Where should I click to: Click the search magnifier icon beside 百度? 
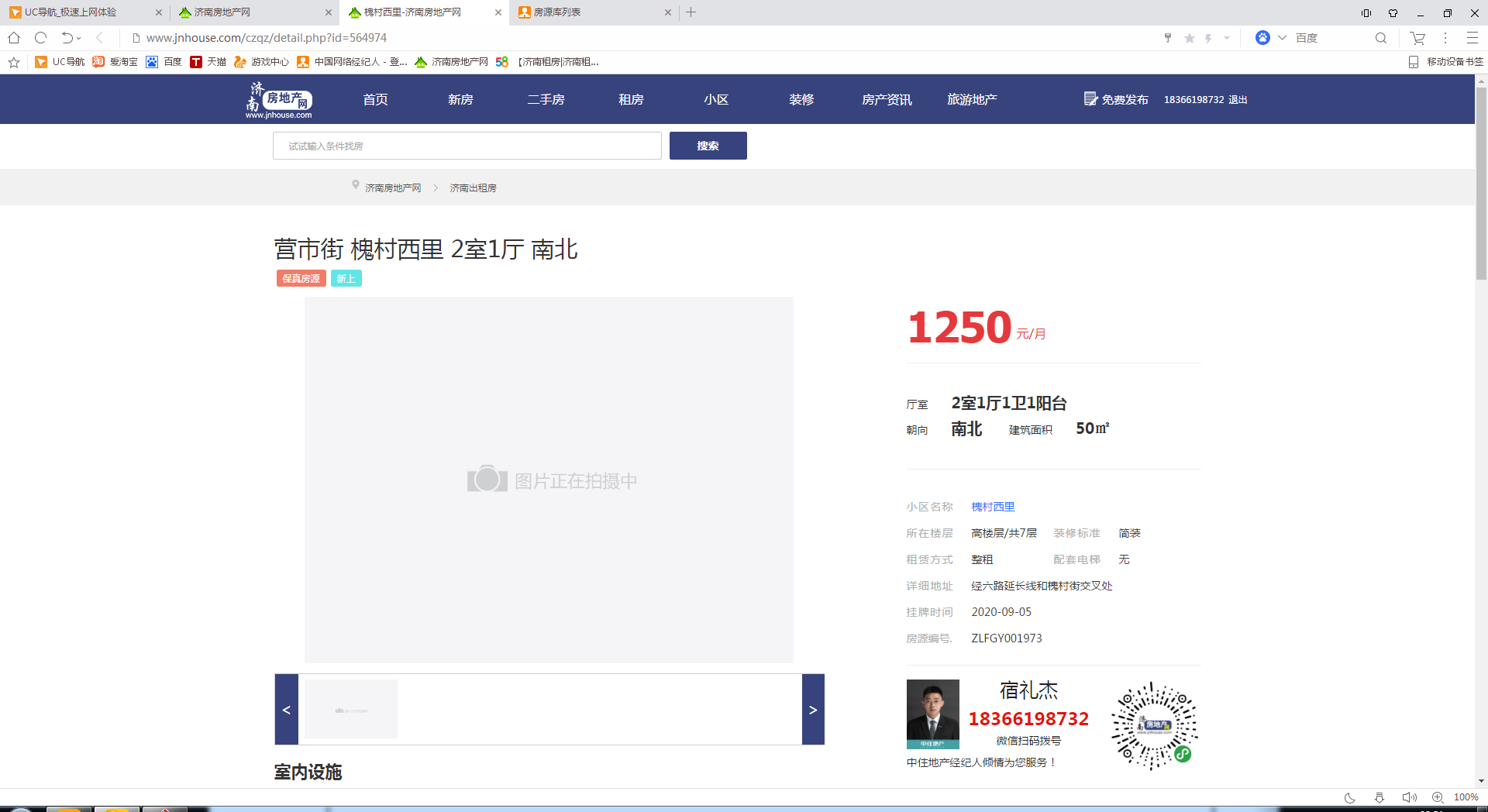click(x=1380, y=38)
